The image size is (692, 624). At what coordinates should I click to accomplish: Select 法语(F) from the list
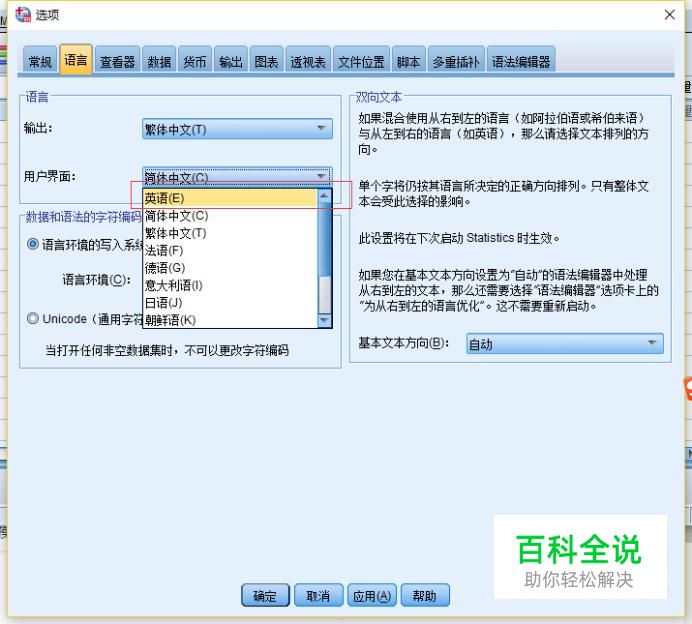coord(230,251)
